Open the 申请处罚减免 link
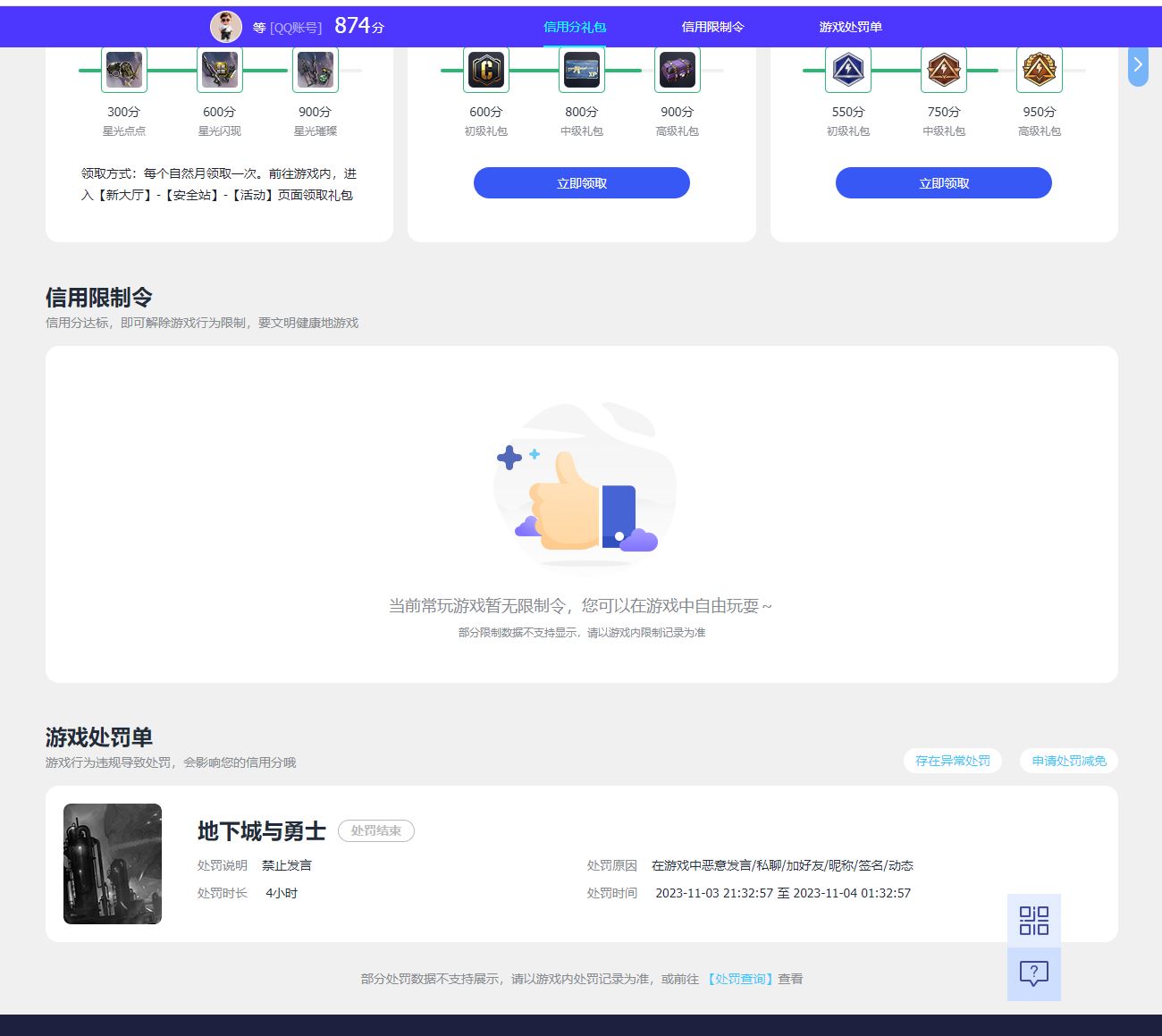The image size is (1162, 1036). click(x=1068, y=761)
